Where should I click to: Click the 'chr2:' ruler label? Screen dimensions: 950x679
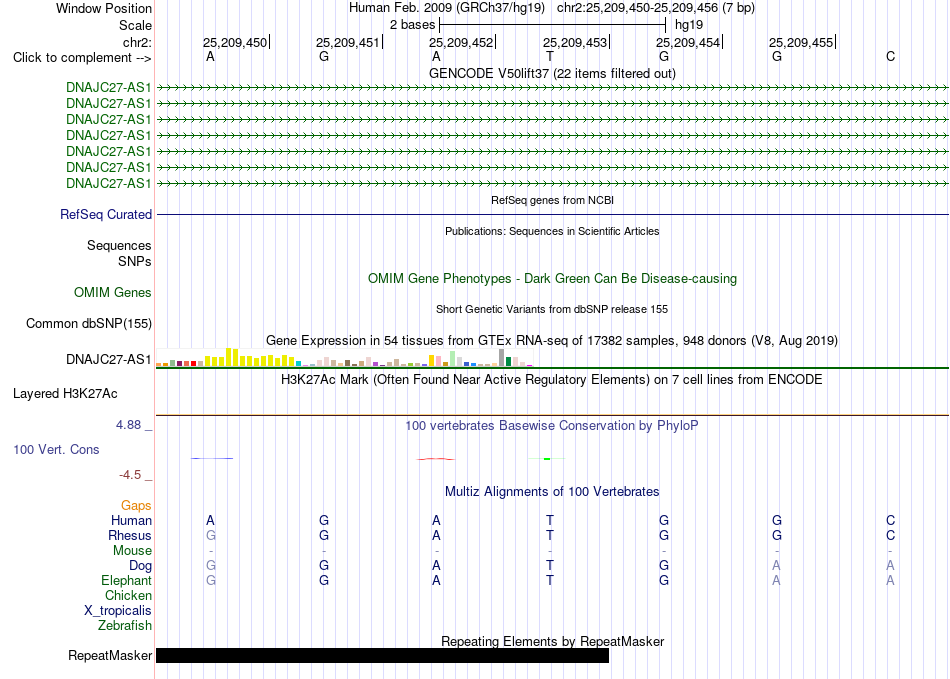click(137, 42)
